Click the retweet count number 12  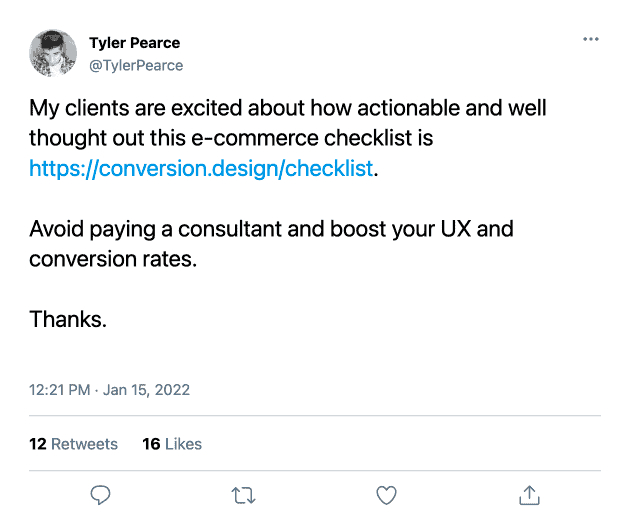(37, 443)
